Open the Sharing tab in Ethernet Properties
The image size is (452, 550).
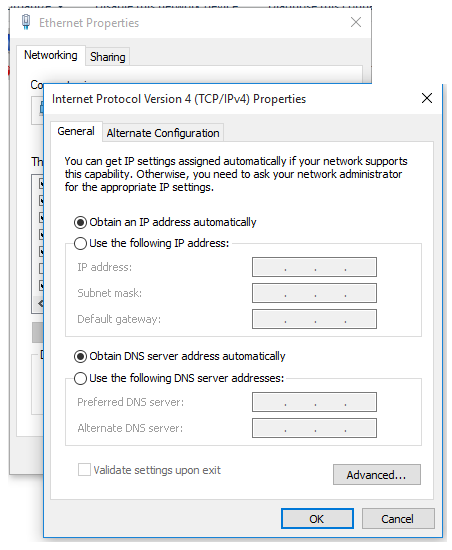point(108,57)
